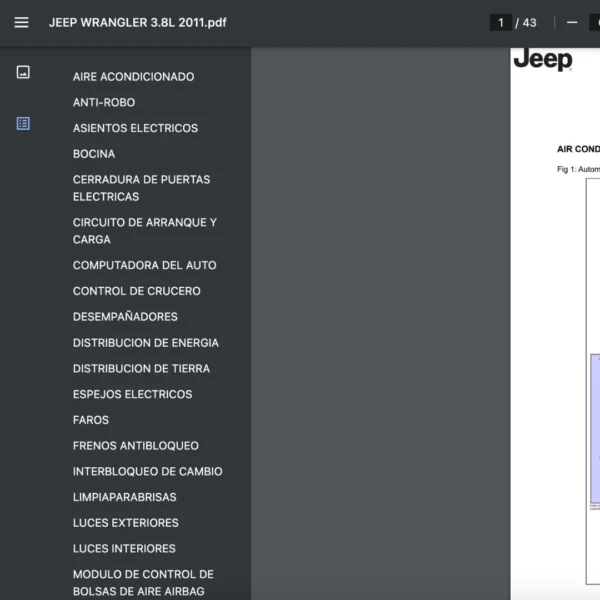This screenshot has width=600, height=600.
Task: Open the DISTRIBUCION DE ENERGIA section
Action: pyautogui.click(x=145, y=343)
